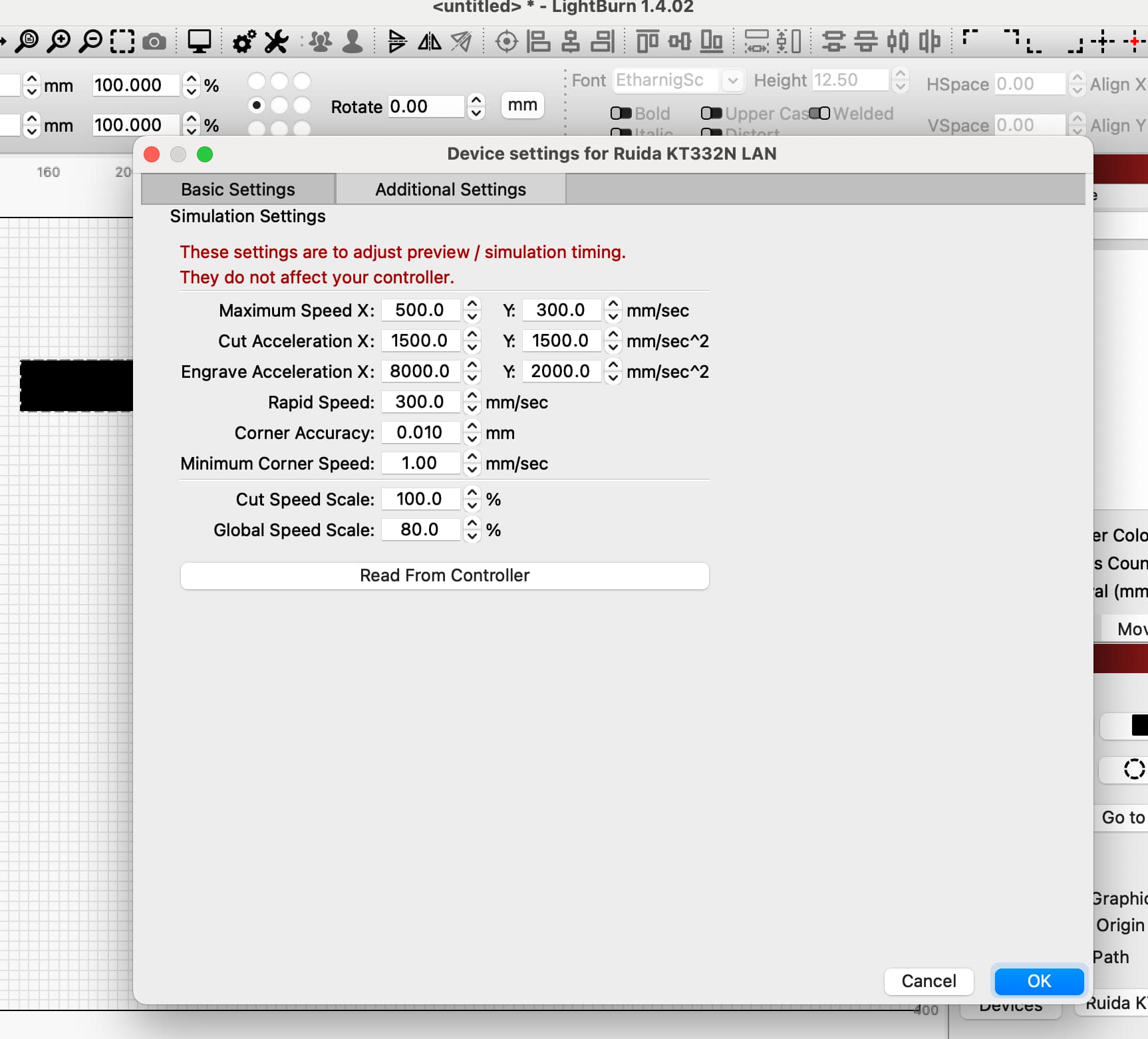The width and height of the screenshot is (1148, 1039).
Task: Click Cancel in Device settings dialog
Action: tap(929, 981)
